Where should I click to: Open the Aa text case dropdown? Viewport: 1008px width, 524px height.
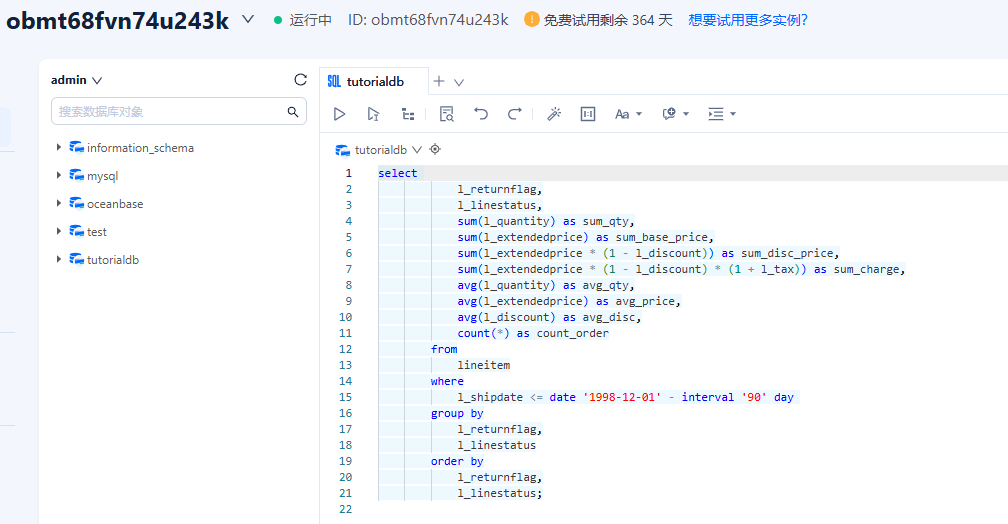[628, 114]
